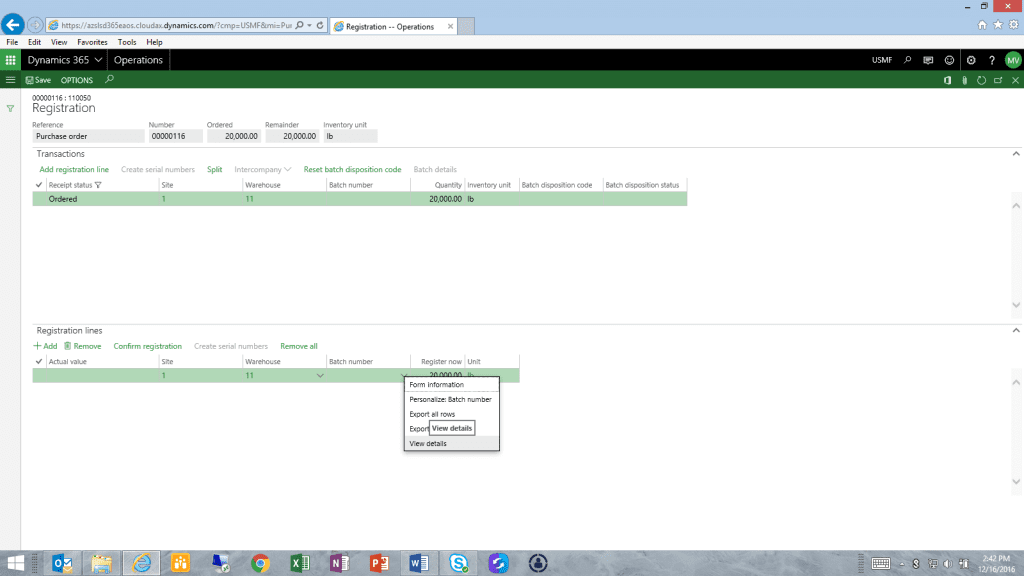Open the Help question mark icon
Image resolution: width=1024 pixels, height=576 pixels.
991,60
